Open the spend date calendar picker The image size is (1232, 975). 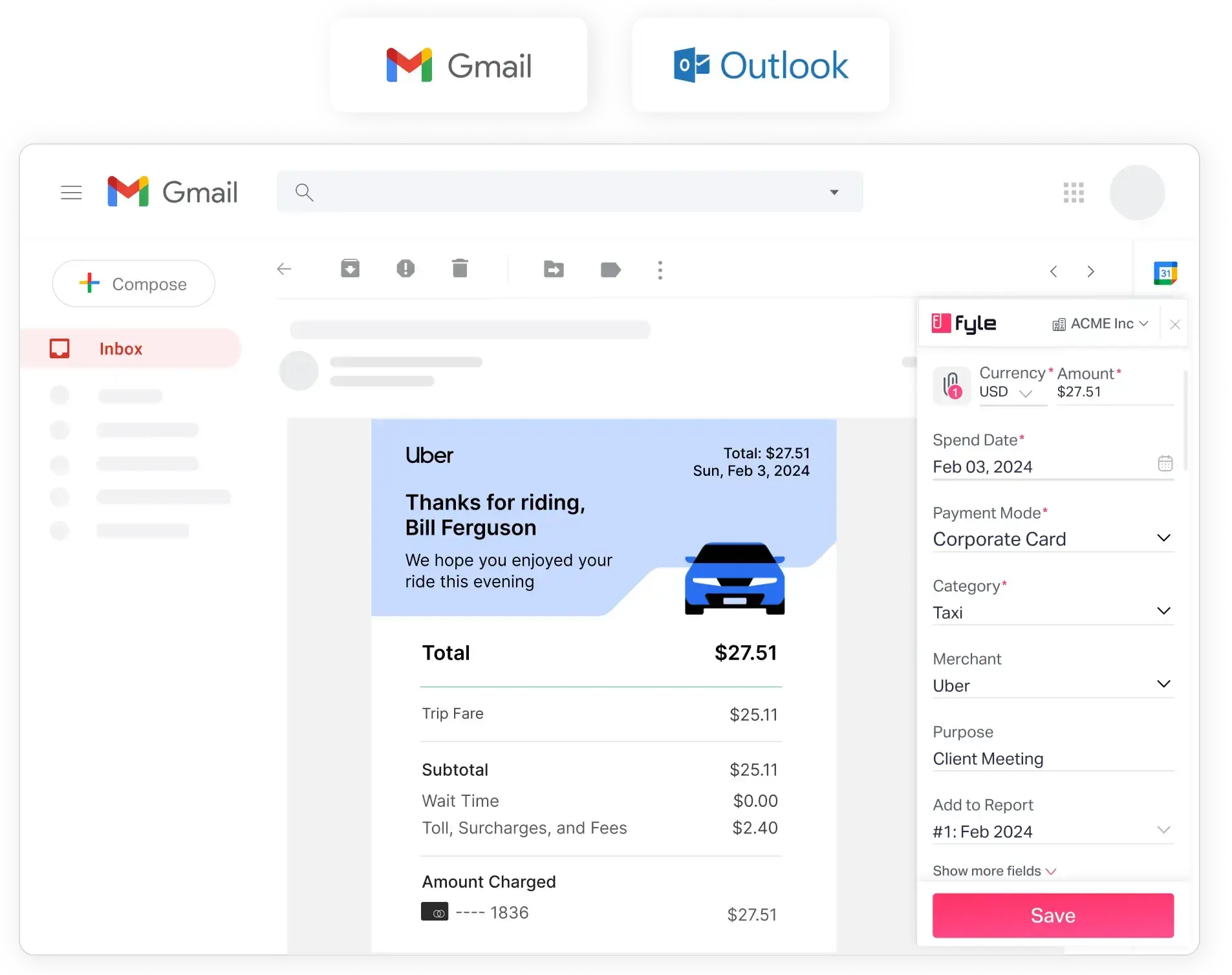(x=1165, y=464)
